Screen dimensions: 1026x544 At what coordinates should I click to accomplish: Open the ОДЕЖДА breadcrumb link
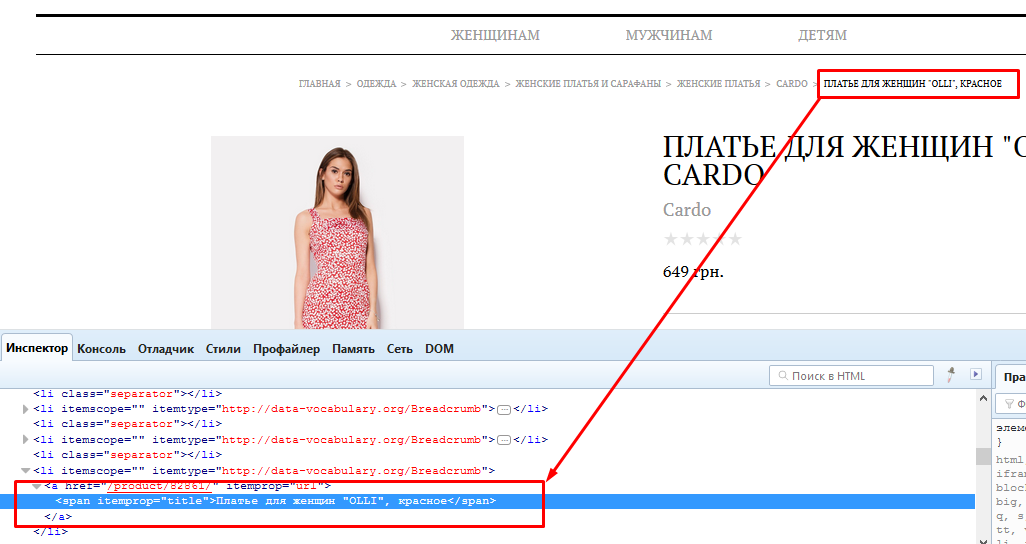[376, 84]
